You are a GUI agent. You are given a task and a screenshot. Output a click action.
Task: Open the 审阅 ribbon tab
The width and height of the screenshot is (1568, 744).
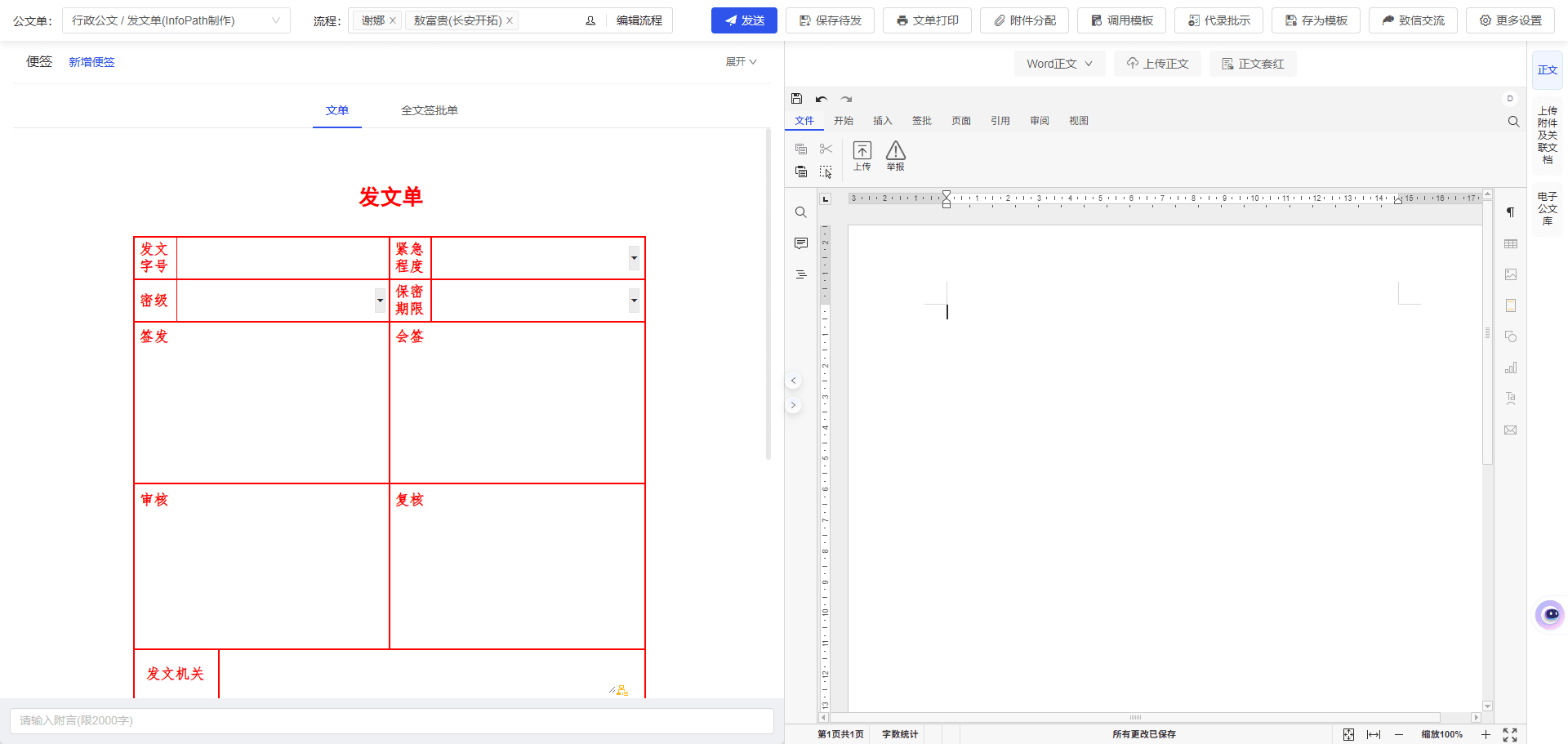point(1040,121)
